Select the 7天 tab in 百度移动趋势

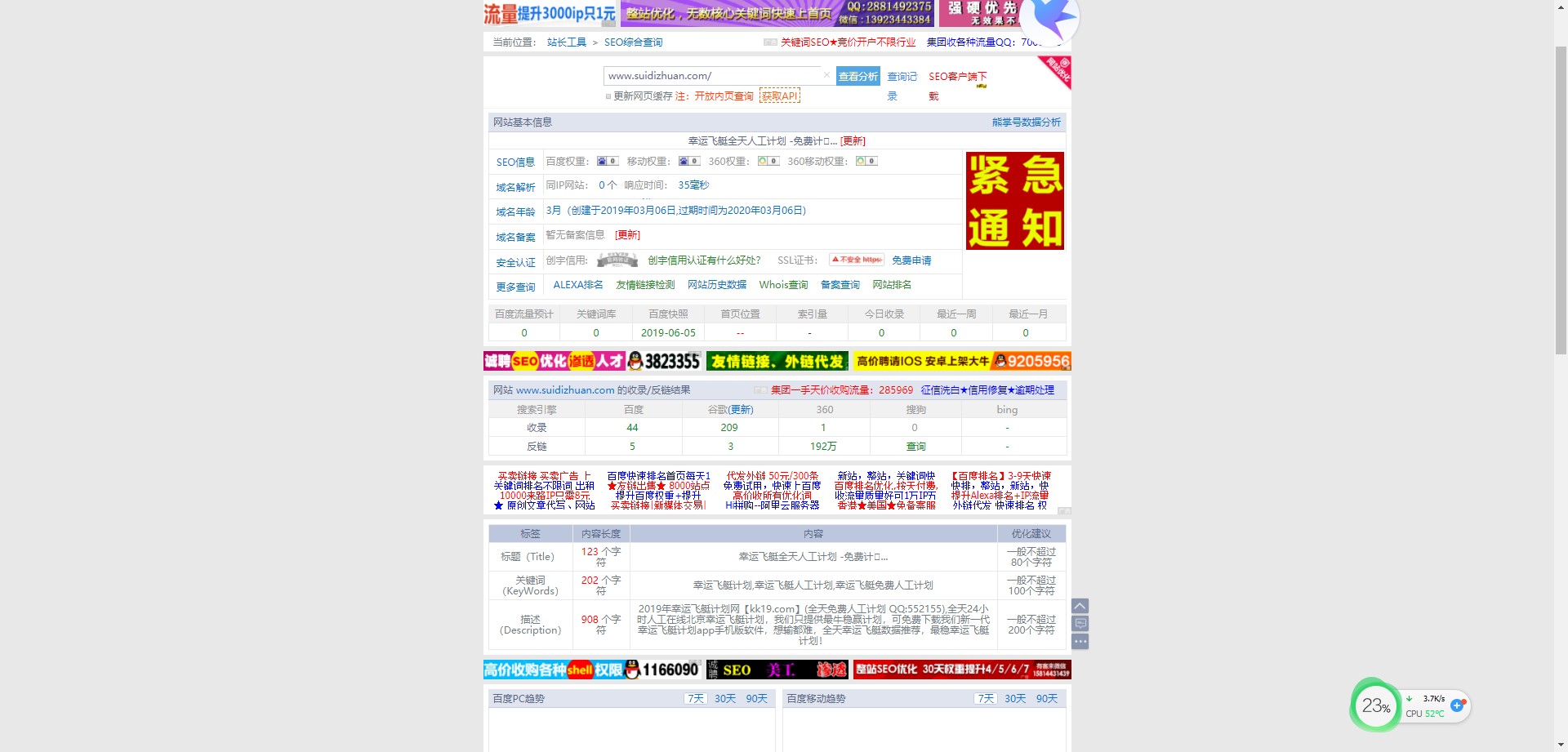point(986,698)
